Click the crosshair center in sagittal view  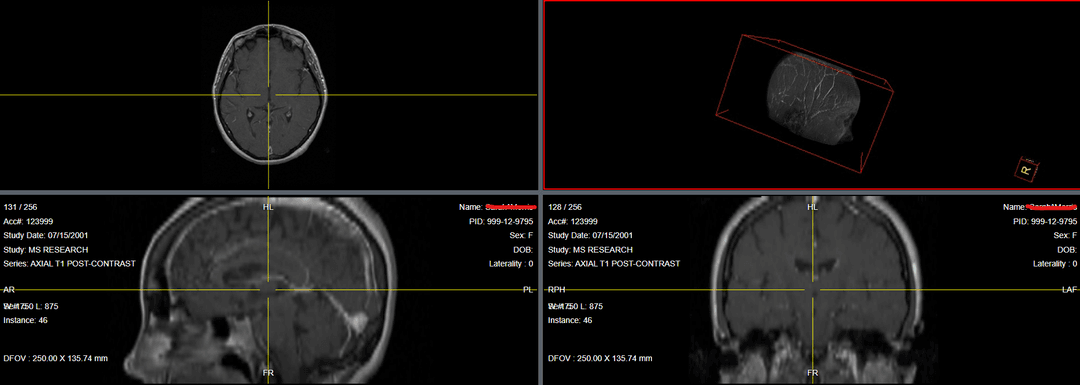pos(269,290)
